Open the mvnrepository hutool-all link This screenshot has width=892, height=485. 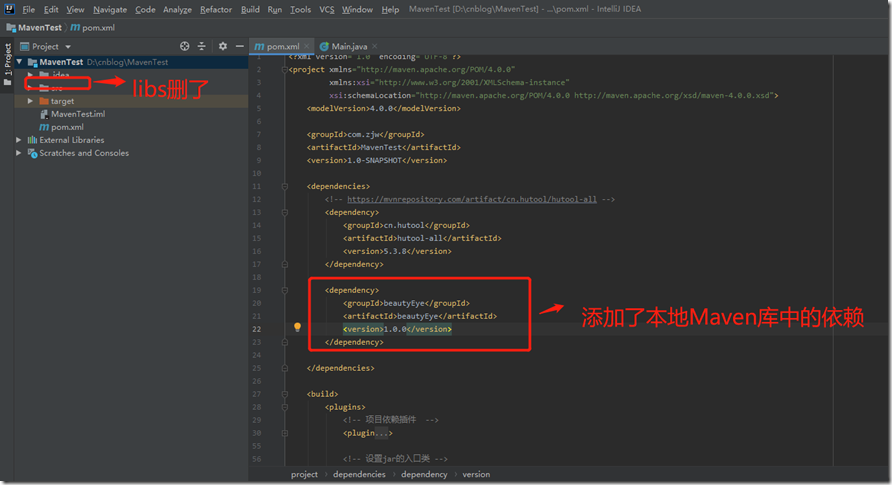(472, 199)
